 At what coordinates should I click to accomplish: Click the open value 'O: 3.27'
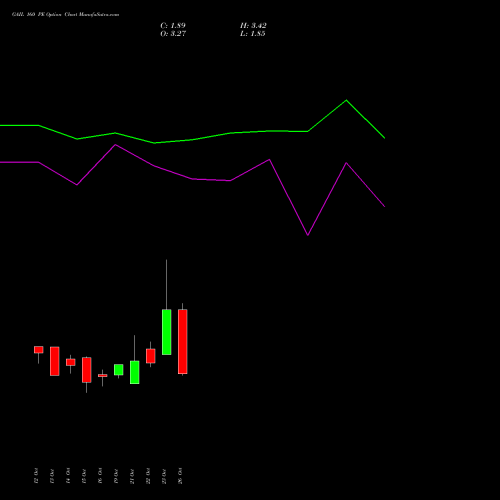173,34
